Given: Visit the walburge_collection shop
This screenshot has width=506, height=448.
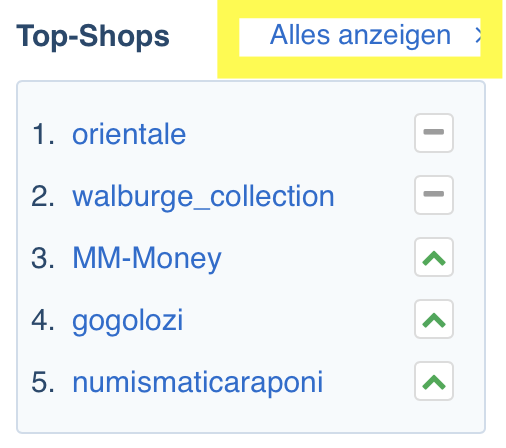Looking at the screenshot, I should click(x=203, y=196).
